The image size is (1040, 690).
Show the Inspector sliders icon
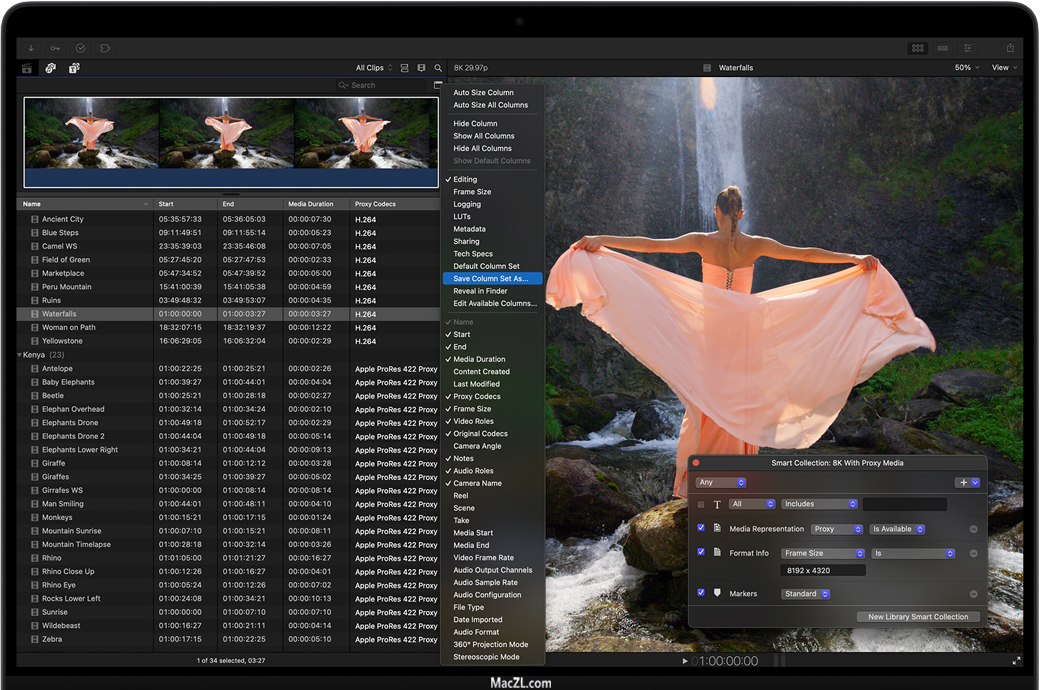967,48
